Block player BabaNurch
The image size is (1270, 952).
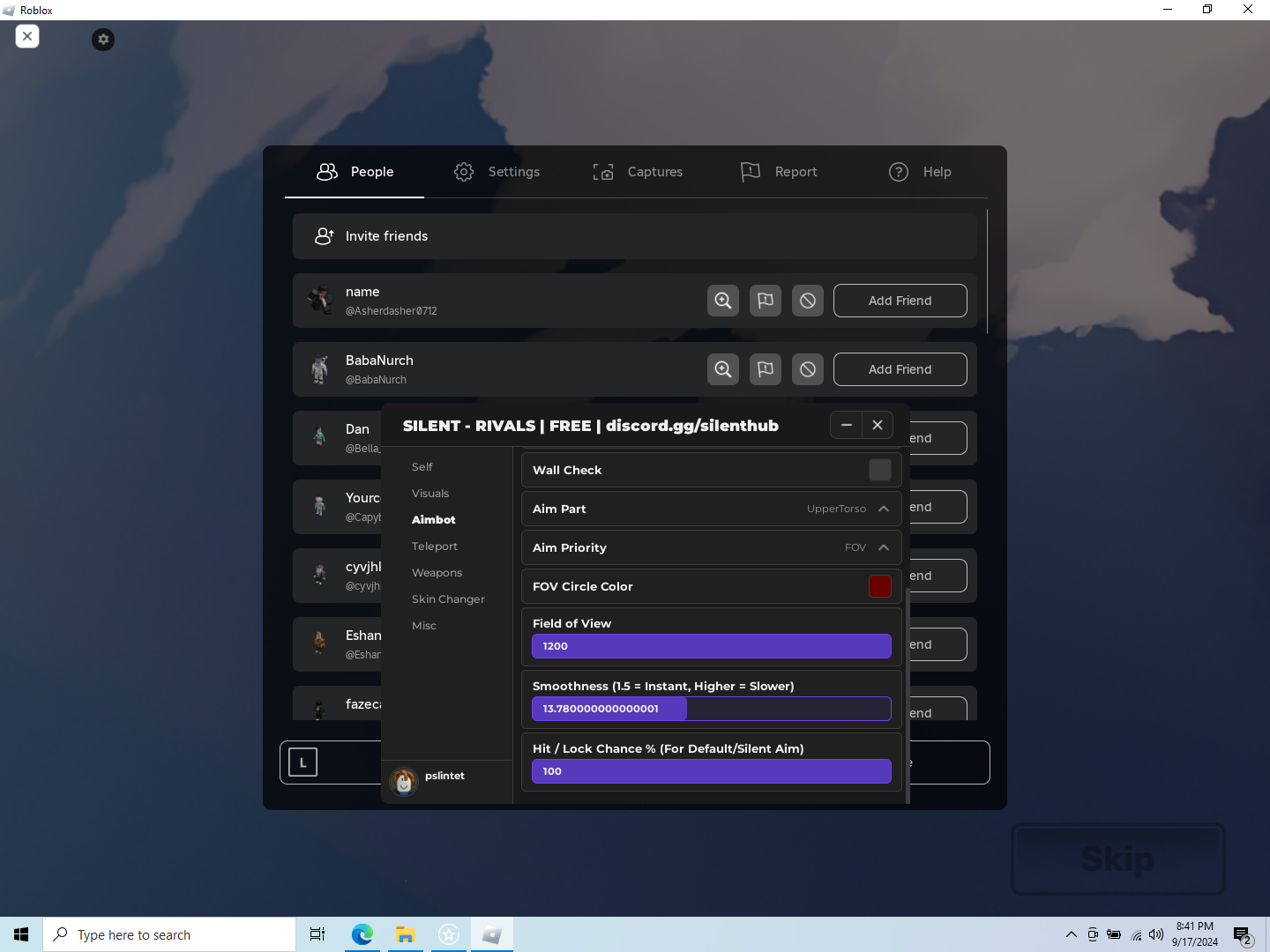coord(808,369)
